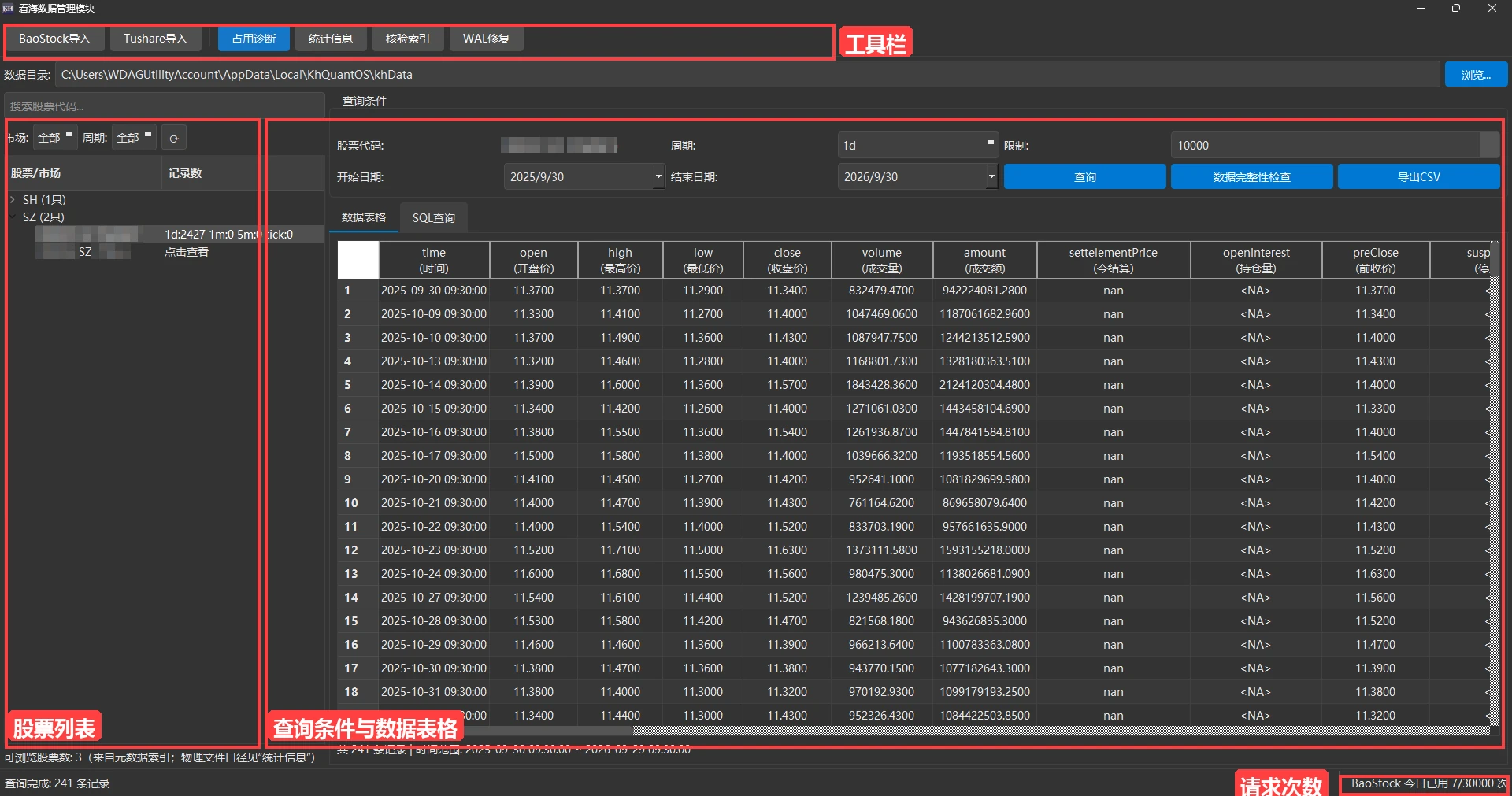Click the 查询 button
1512x796 pixels.
(x=1085, y=177)
